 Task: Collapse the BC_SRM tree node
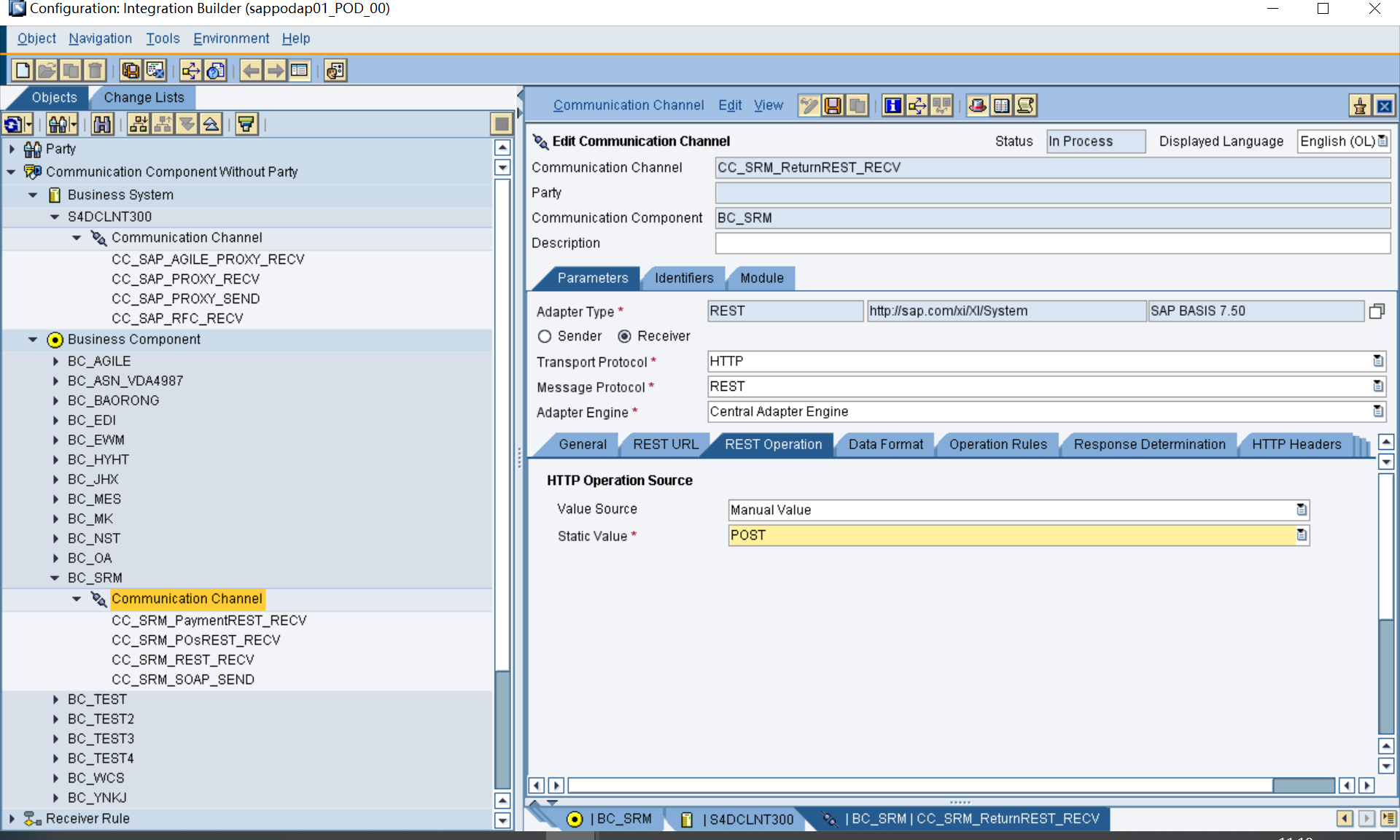pyautogui.click(x=55, y=577)
